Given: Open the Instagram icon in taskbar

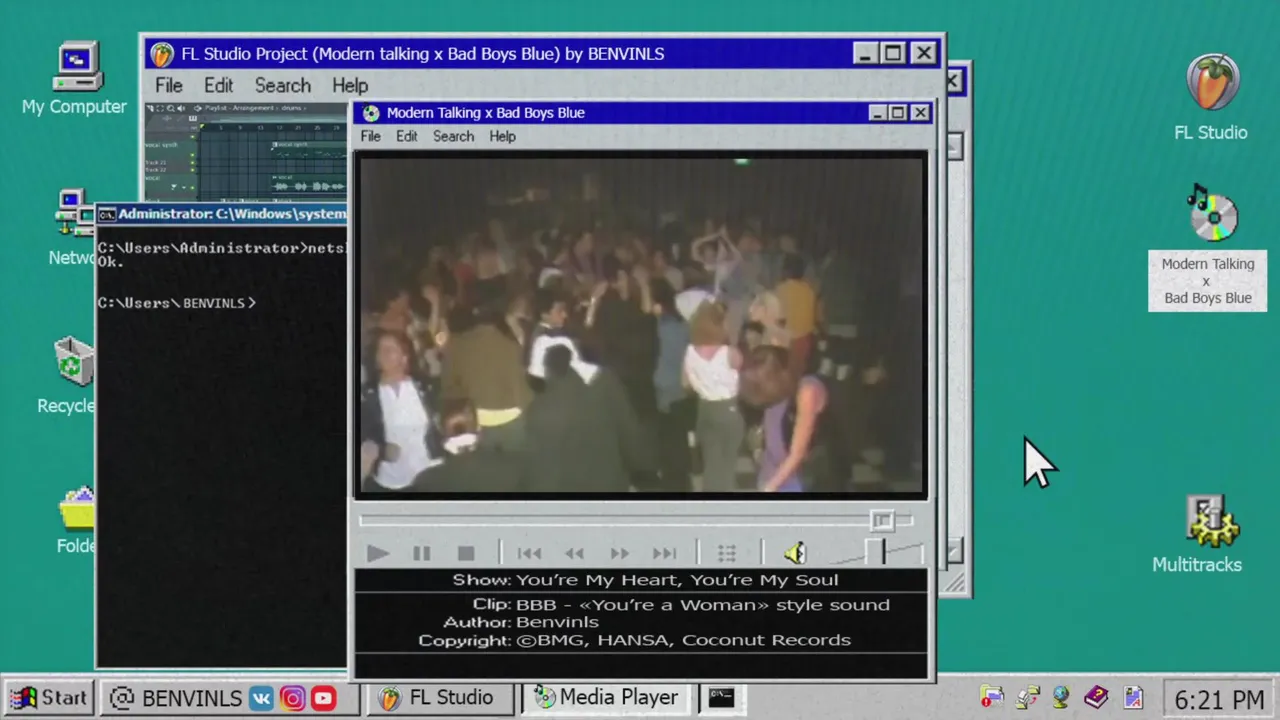Looking at the screenshot, I should click(x=292, y=698).
